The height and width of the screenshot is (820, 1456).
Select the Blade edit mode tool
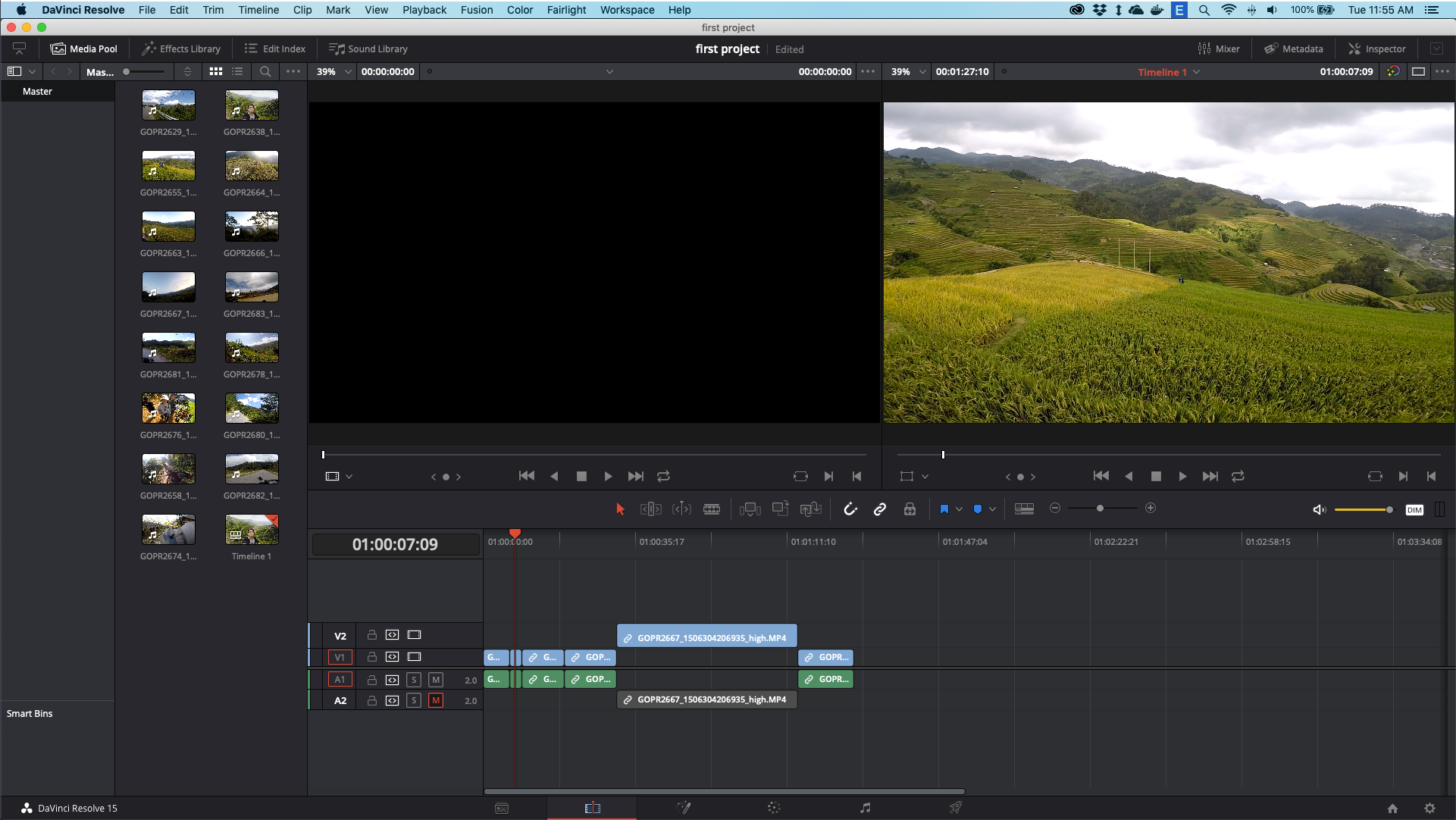pyautogui.click(x=711, y=509)
